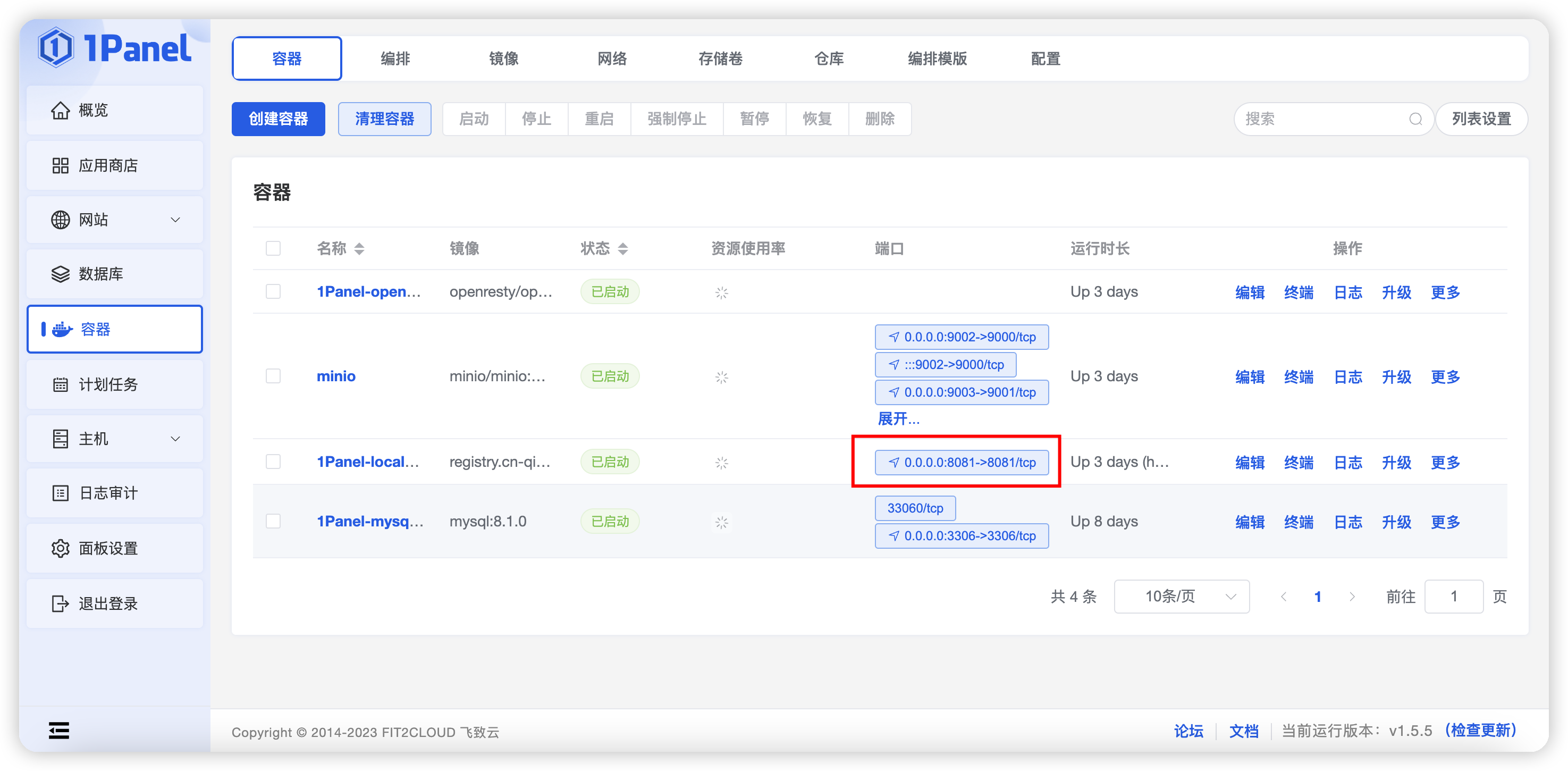Click 编辑 for 1Panel-openresty row
Image resolution: width=1568 pixels, height=771 pixels.
tap(1250, 292)
